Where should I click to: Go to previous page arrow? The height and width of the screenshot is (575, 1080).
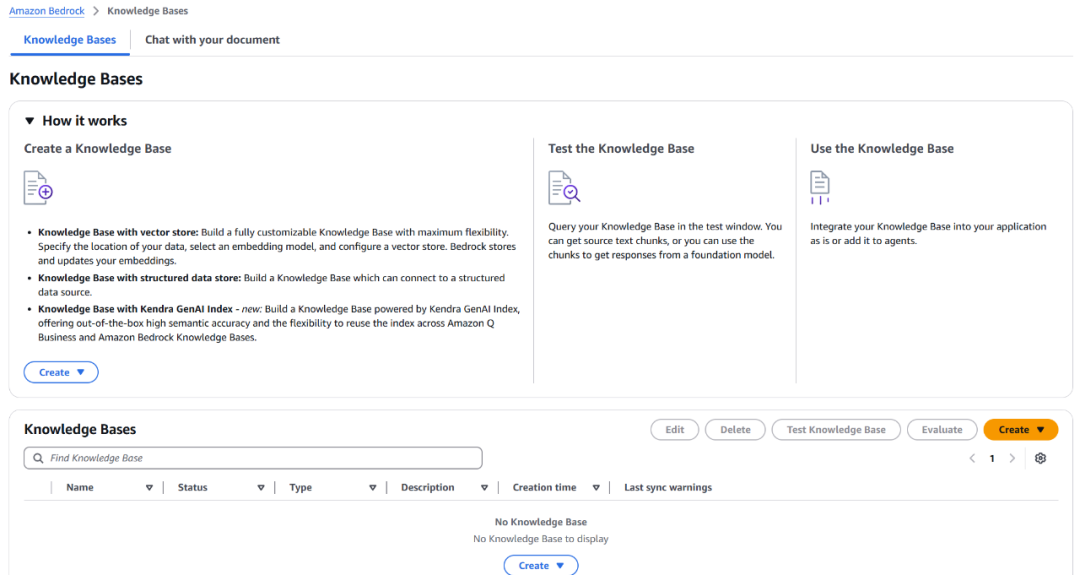click(972, 458)
